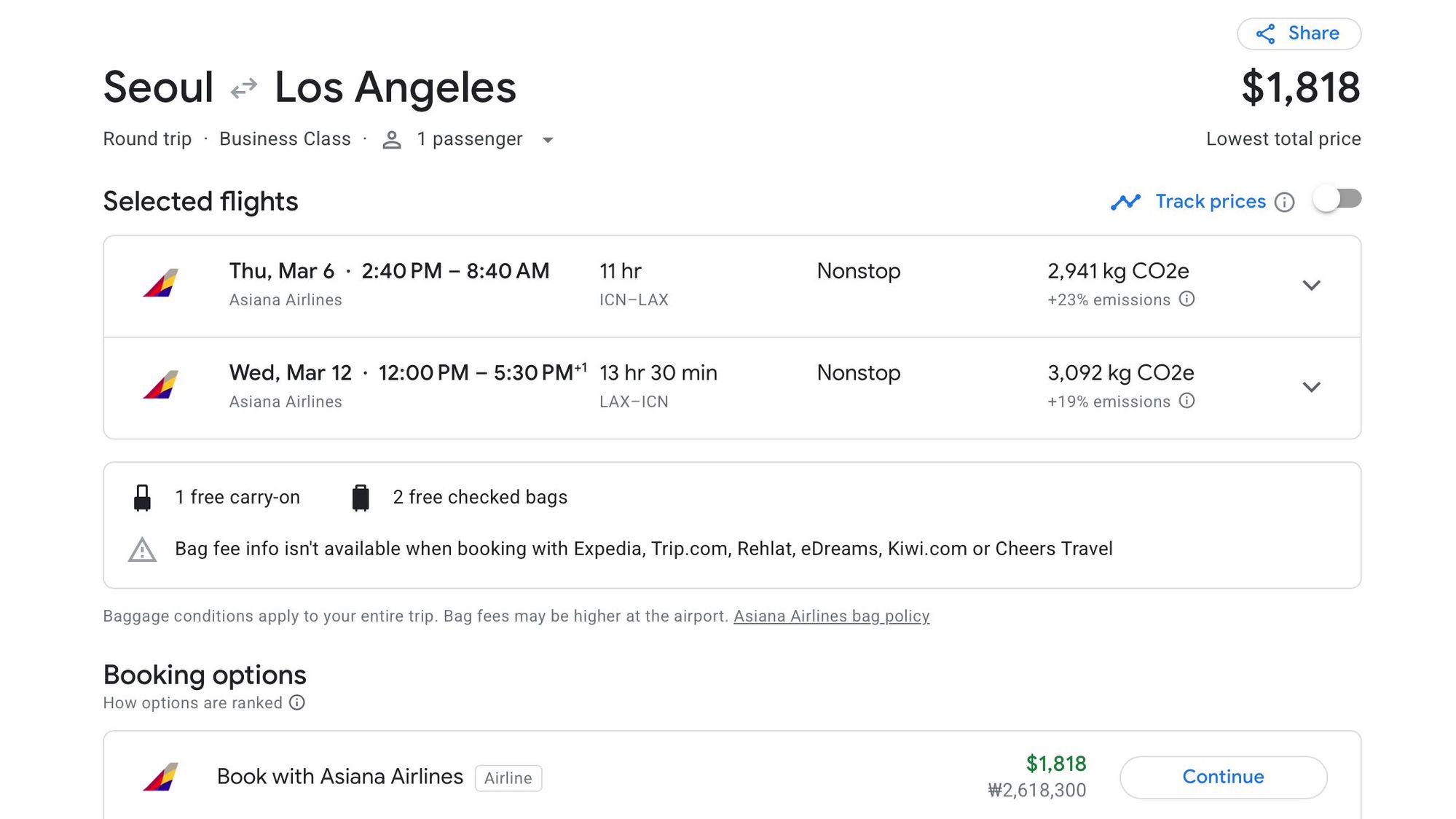The image size is (1456, 819).
Task: Open the Asiana Airlines bag policy link
Action: pyautogui.click(x=831, y=616)
